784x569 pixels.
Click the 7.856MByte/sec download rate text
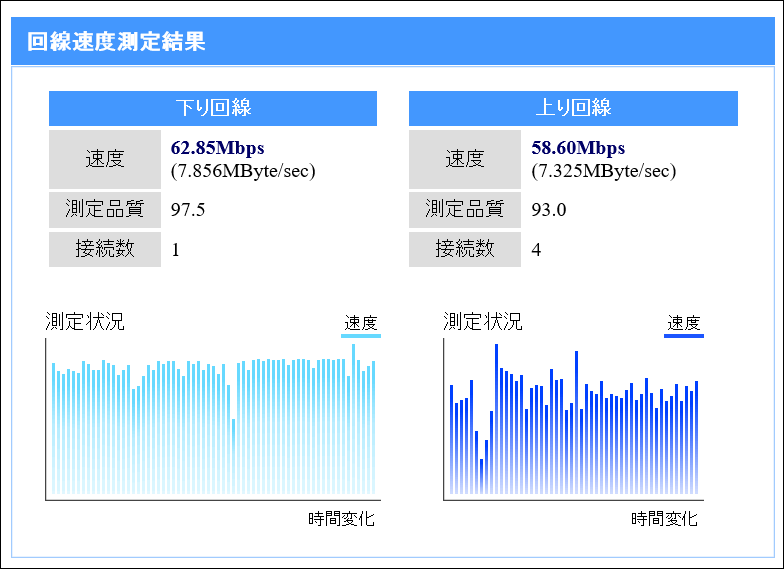[x=243, y=171]
